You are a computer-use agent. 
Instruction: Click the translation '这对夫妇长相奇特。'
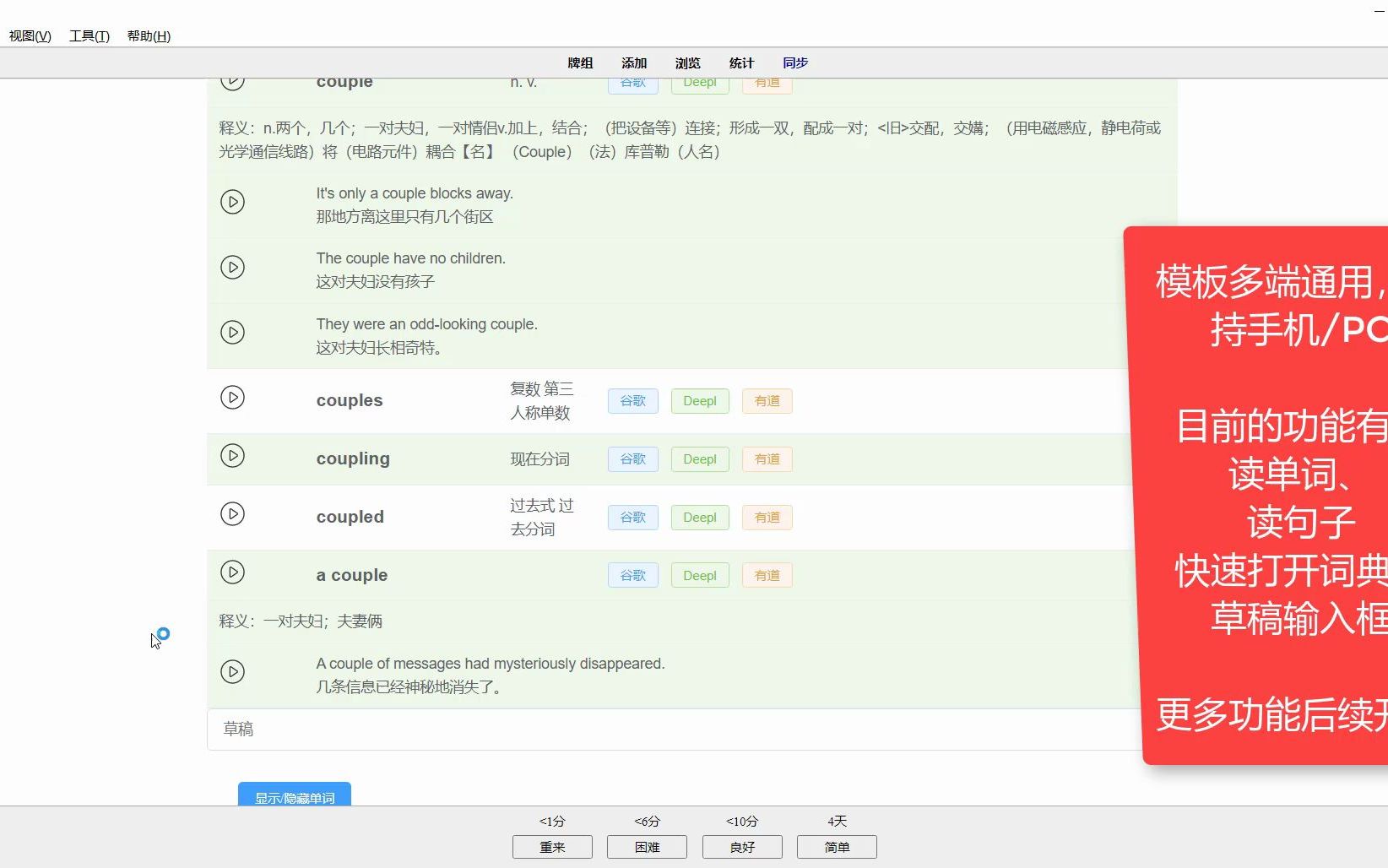pos(380,348)
